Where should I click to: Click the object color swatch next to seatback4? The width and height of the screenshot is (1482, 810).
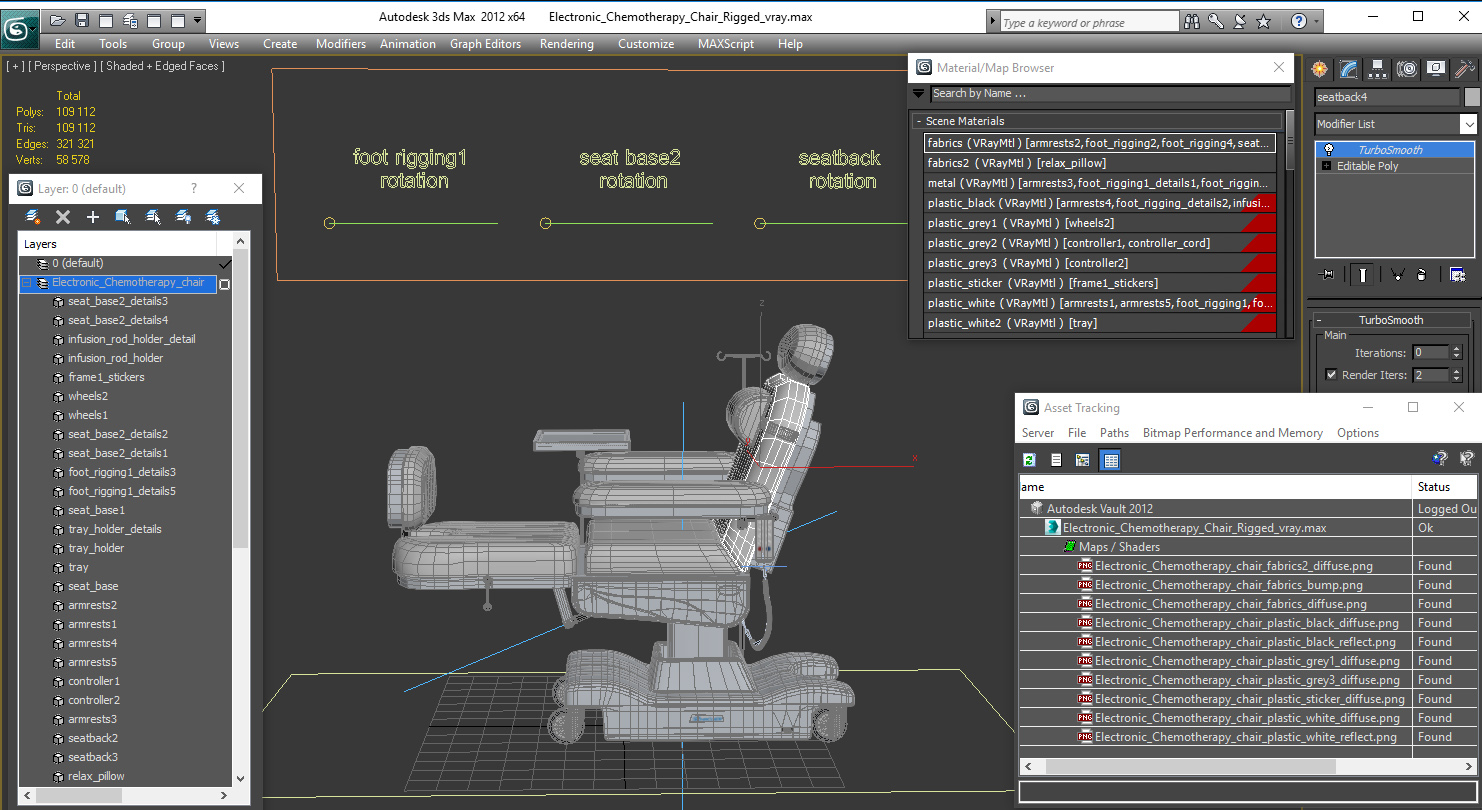coord(1471,97)
